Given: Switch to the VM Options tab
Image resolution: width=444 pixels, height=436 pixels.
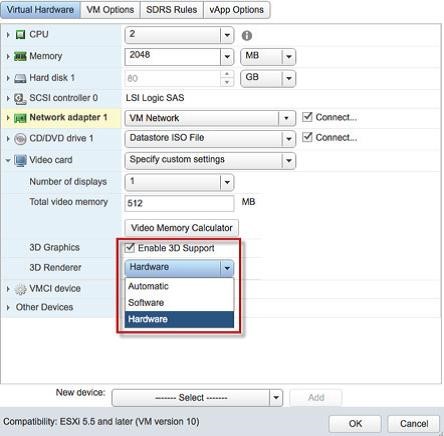Looking at the screenshot, I should point(110,10).
